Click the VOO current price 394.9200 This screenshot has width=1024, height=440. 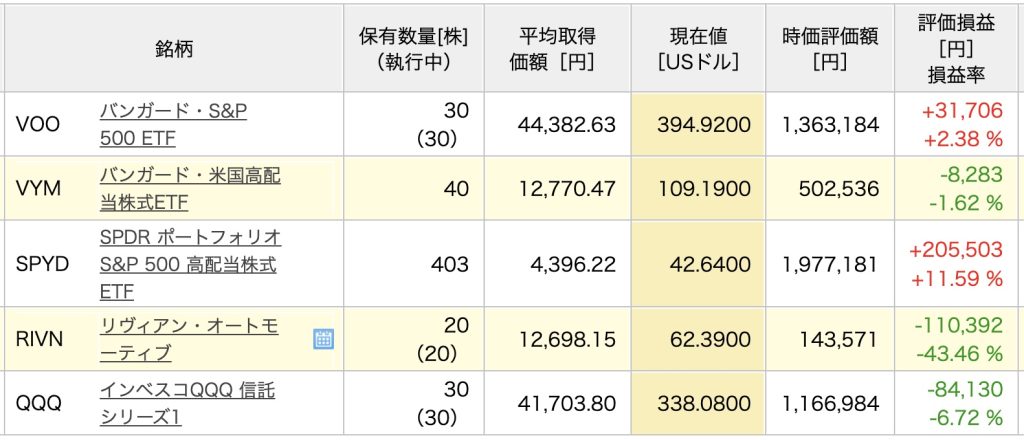tap(704, 125)
